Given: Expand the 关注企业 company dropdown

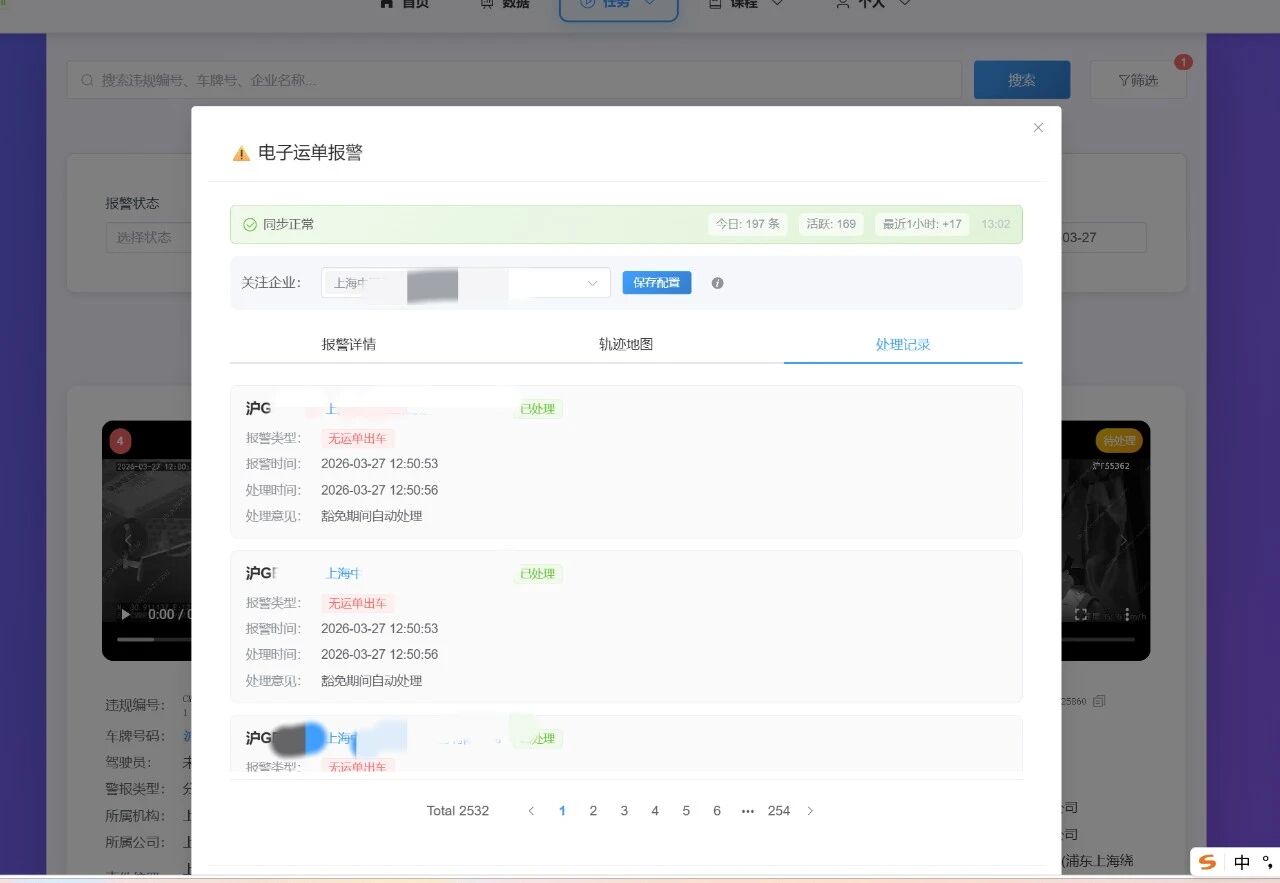Looking at the screenshot, I should click(x=466, y=283).
